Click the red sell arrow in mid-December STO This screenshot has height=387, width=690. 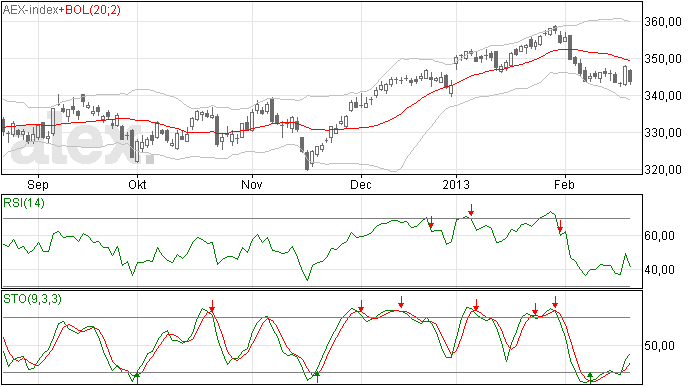click(x=401, y=302)
